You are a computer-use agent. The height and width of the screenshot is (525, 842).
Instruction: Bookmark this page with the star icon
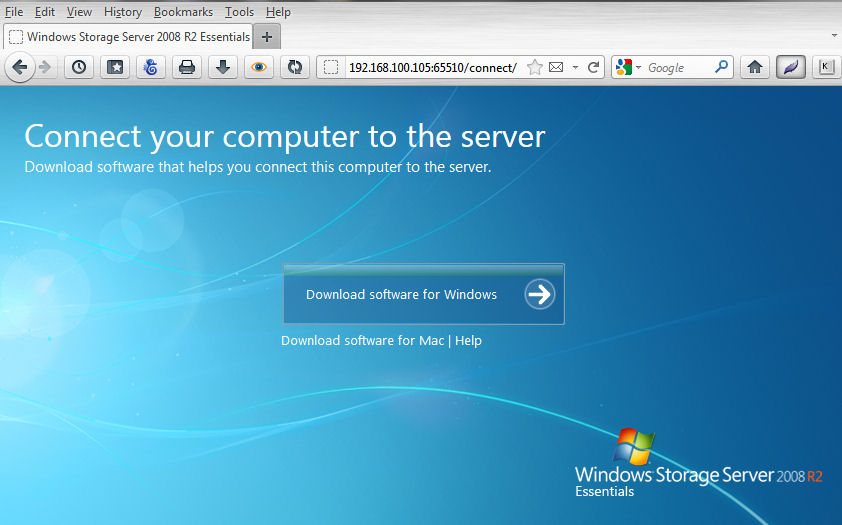pos(534,68)
